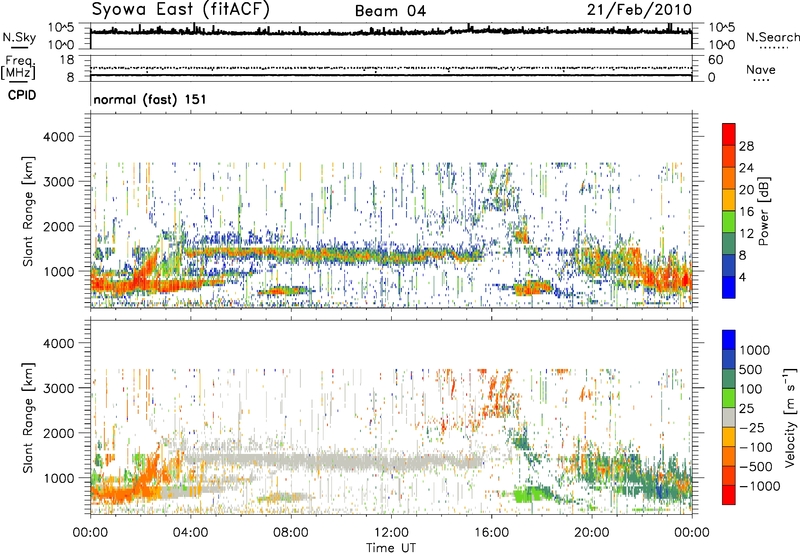Click the "4" label on Power colorbar

(742, 277)
